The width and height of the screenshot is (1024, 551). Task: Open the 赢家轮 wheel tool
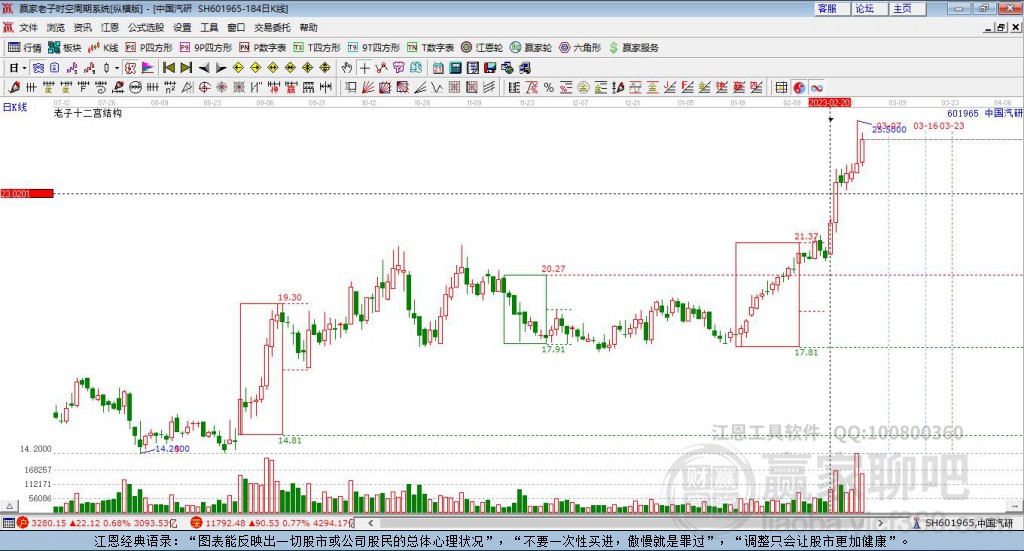point(531,48)
